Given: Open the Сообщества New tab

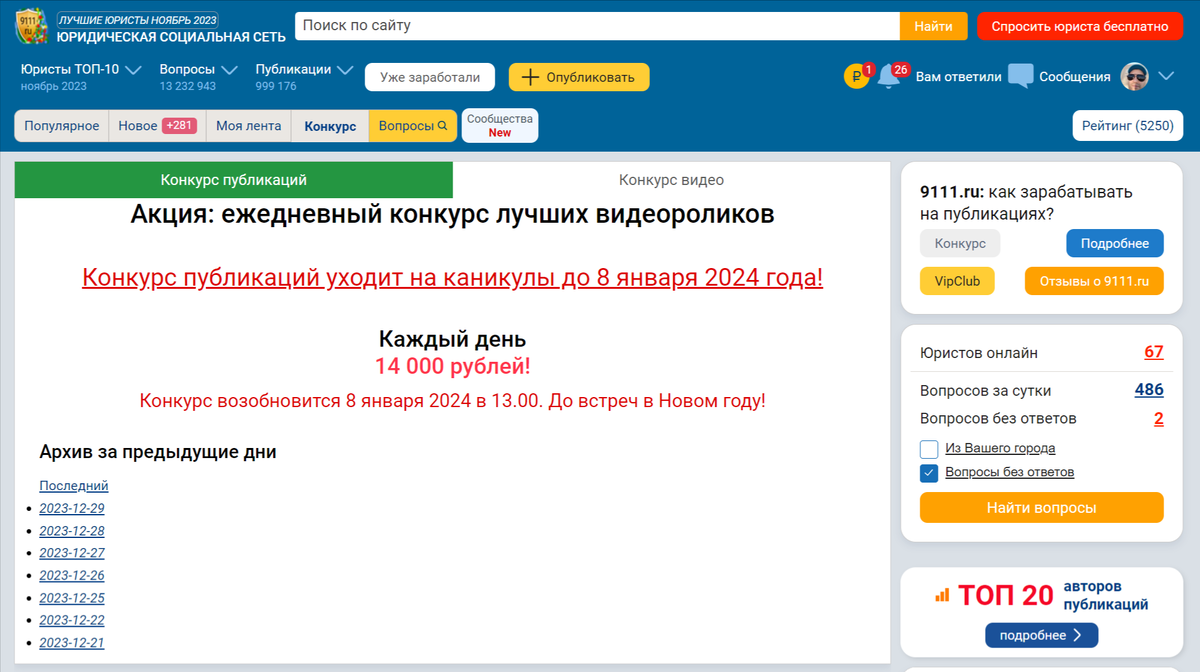Looking at the screenshot, I should [x=500, y=126].
